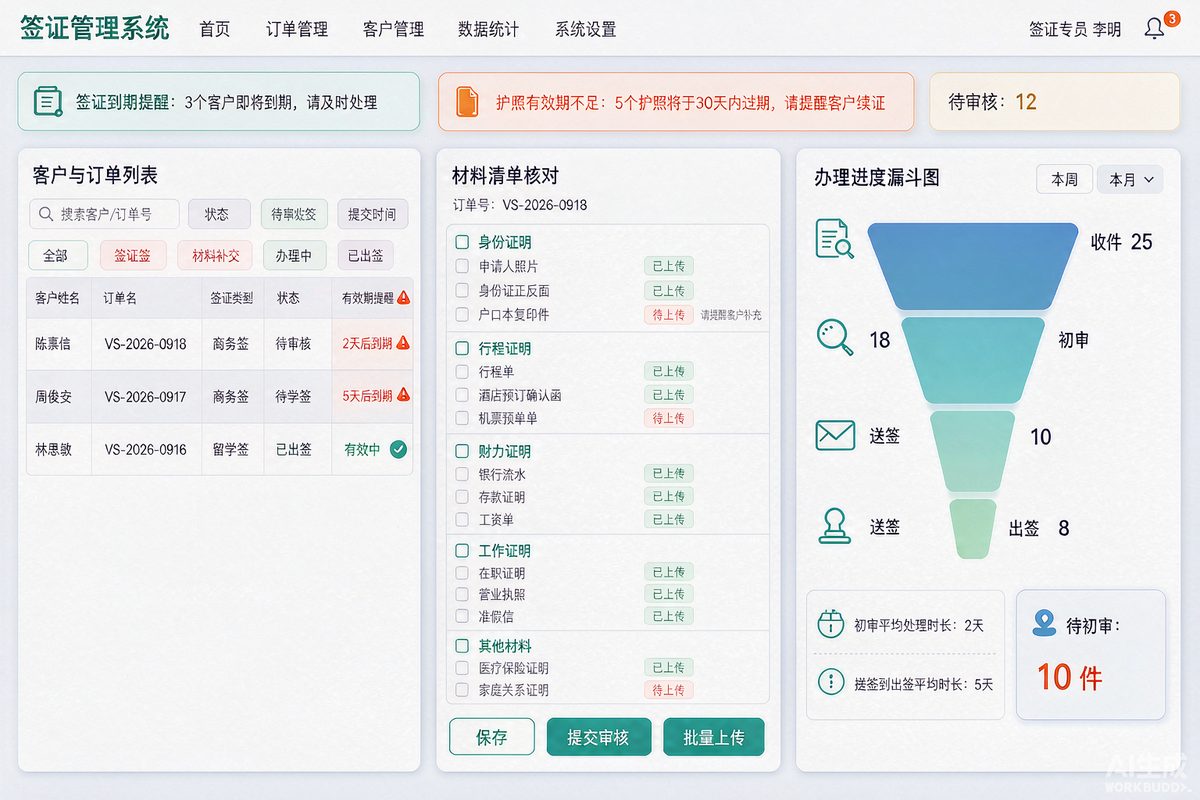Select the 签证签 filter tab
This screenshot has height=800, width=1200.
click(x=133, y=255)
